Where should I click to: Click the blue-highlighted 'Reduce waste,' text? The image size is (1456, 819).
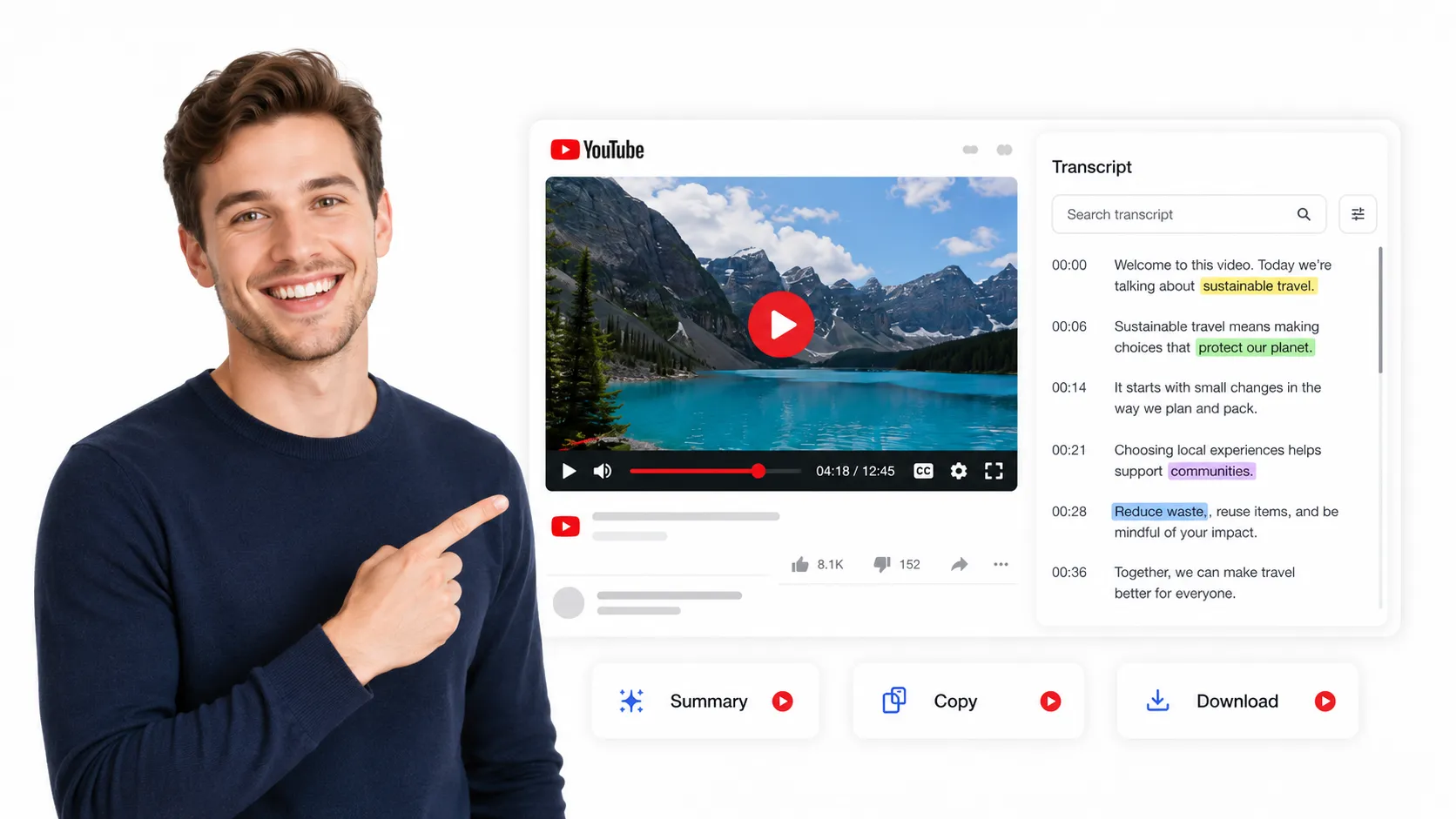(x=1160, y=512)
